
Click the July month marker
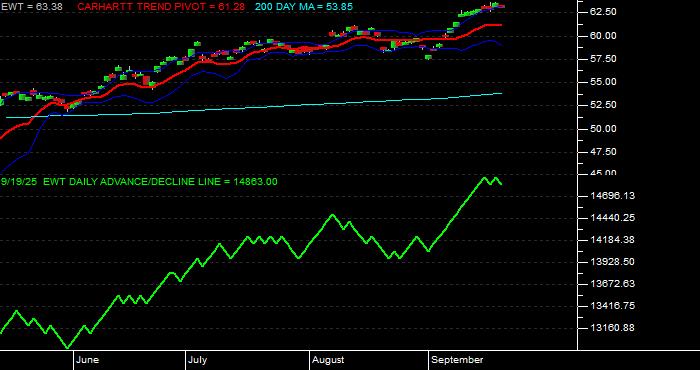point(197,360)
